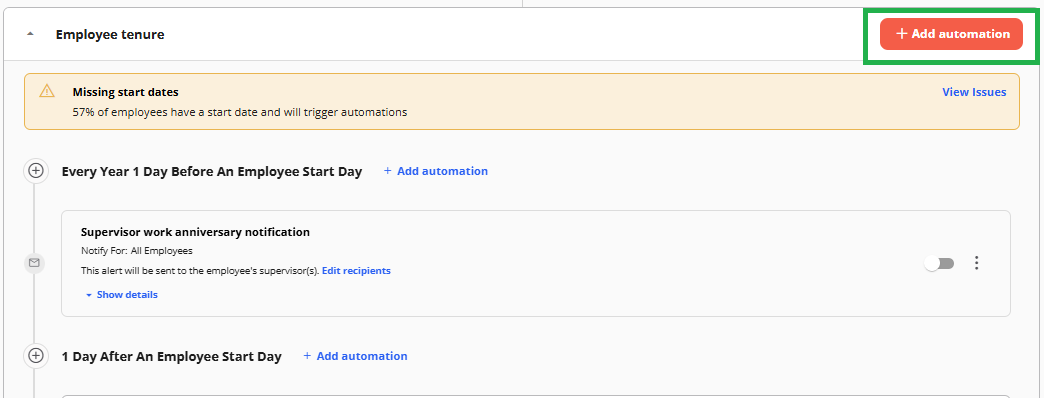The width and height of the screenshot is (1044, 404).
Task: Click plus circle beside Every Year 1 Day Before
Action: (x=35, y=171)
